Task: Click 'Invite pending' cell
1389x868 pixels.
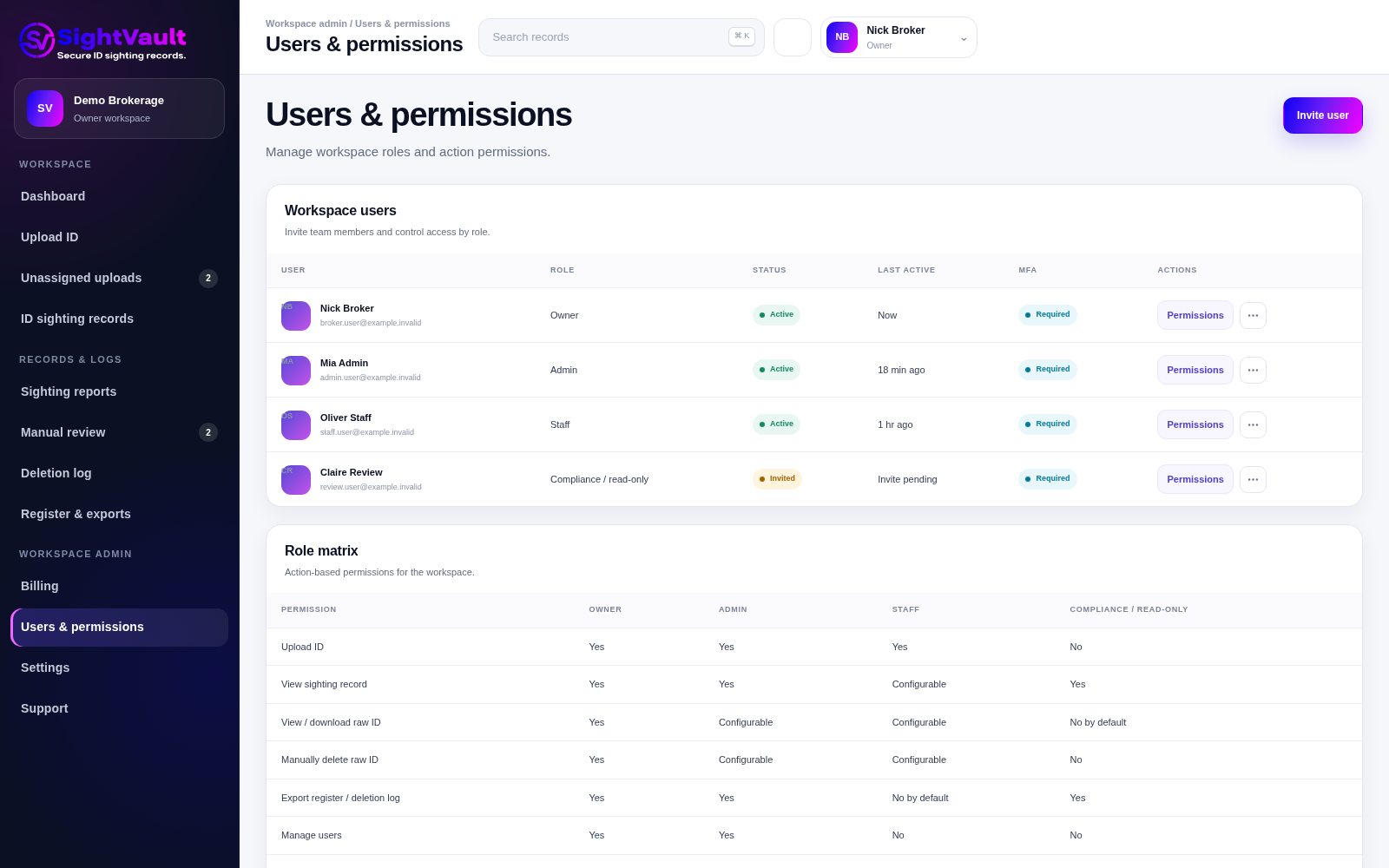Action: (907, 479)
